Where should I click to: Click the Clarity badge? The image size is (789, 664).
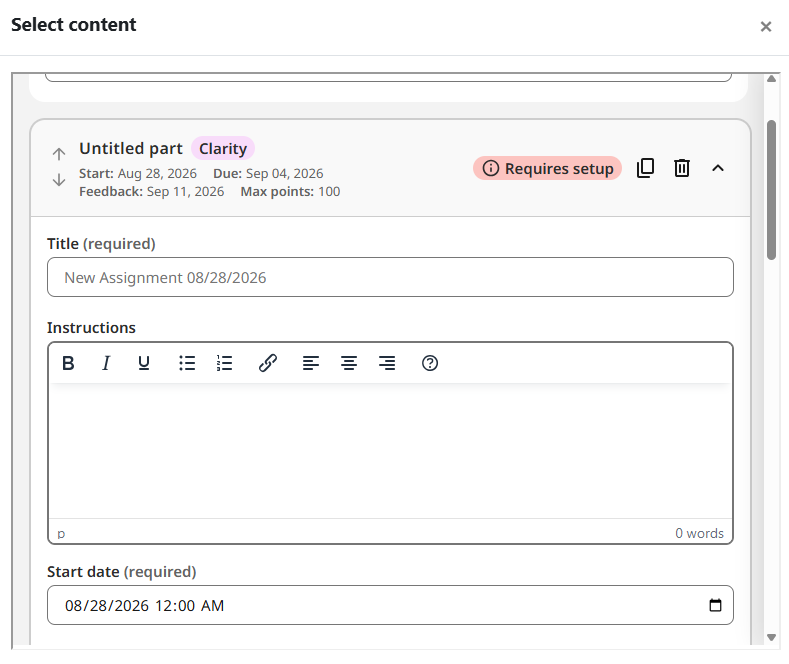(223, 148)
